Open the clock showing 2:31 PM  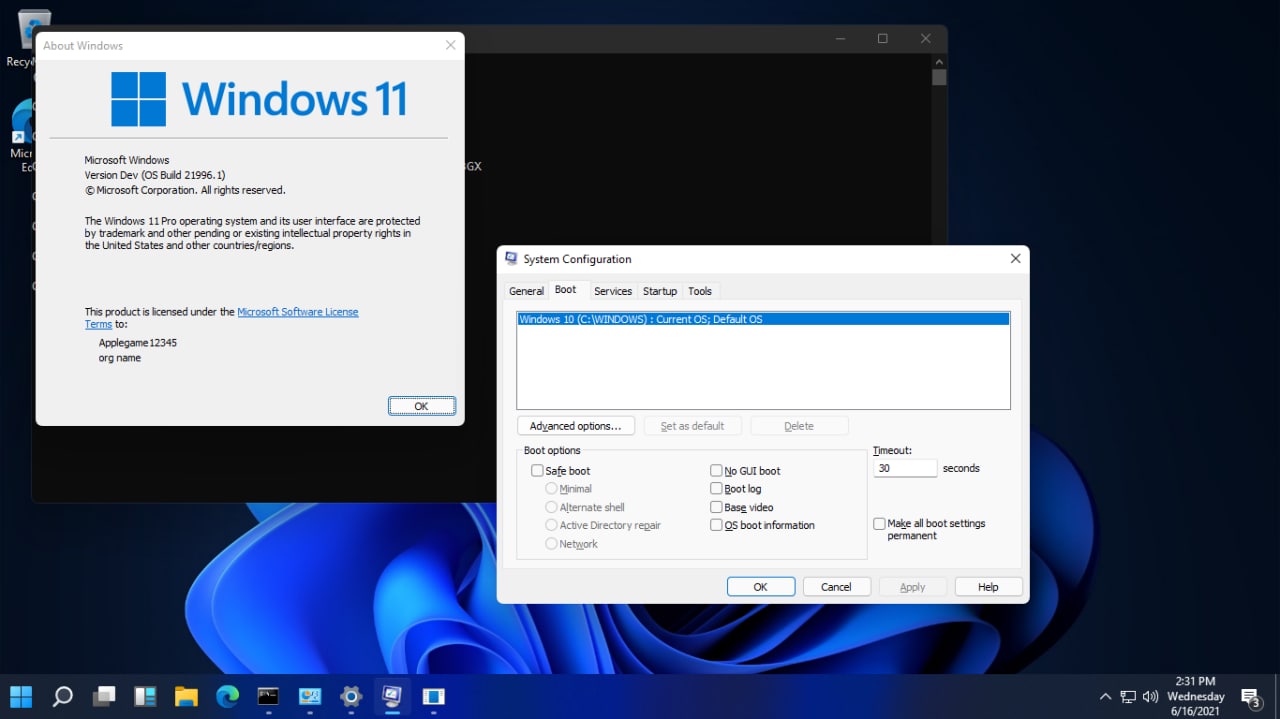pos(1196,696)
